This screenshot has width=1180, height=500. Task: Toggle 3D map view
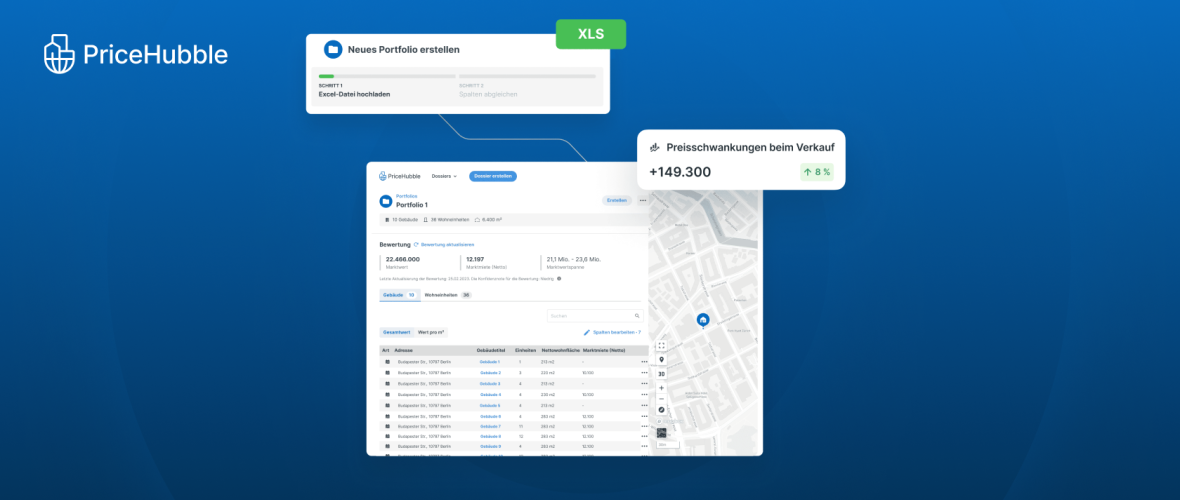pyautogui.click(x=661, y=374)
